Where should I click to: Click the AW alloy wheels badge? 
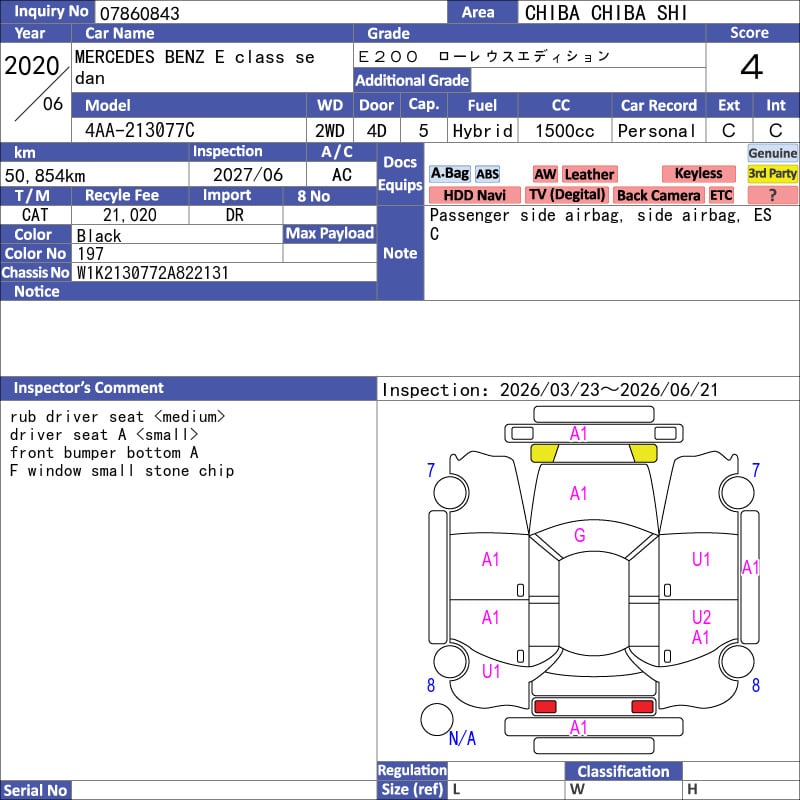pyautogui.click(x=545, y=174)
